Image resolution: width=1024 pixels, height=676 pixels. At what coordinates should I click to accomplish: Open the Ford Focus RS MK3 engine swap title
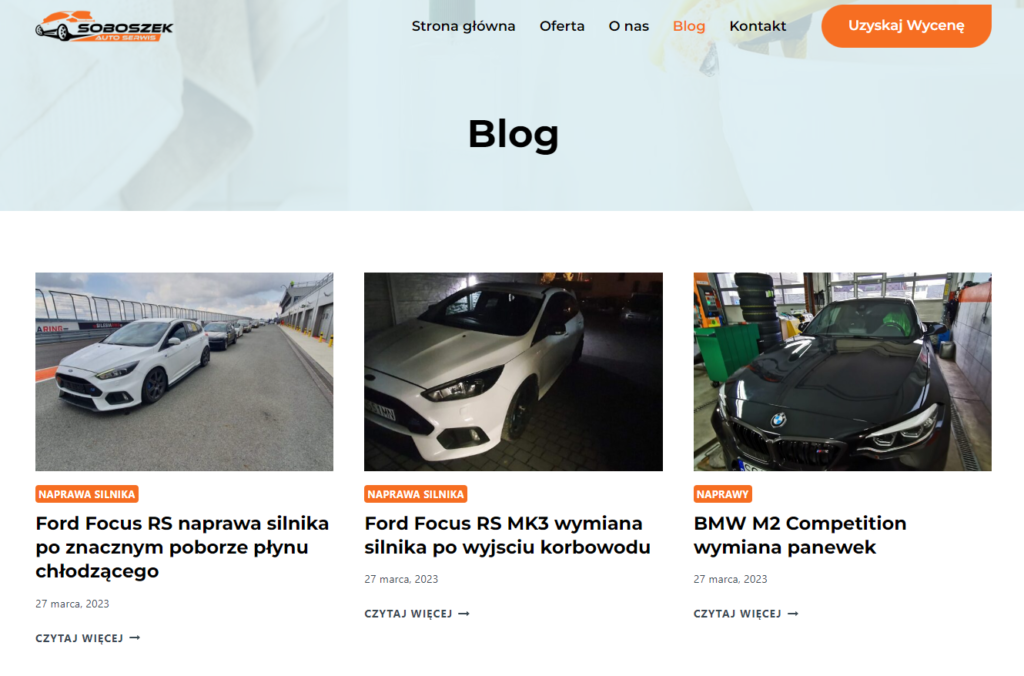click(x=507, y=535)
